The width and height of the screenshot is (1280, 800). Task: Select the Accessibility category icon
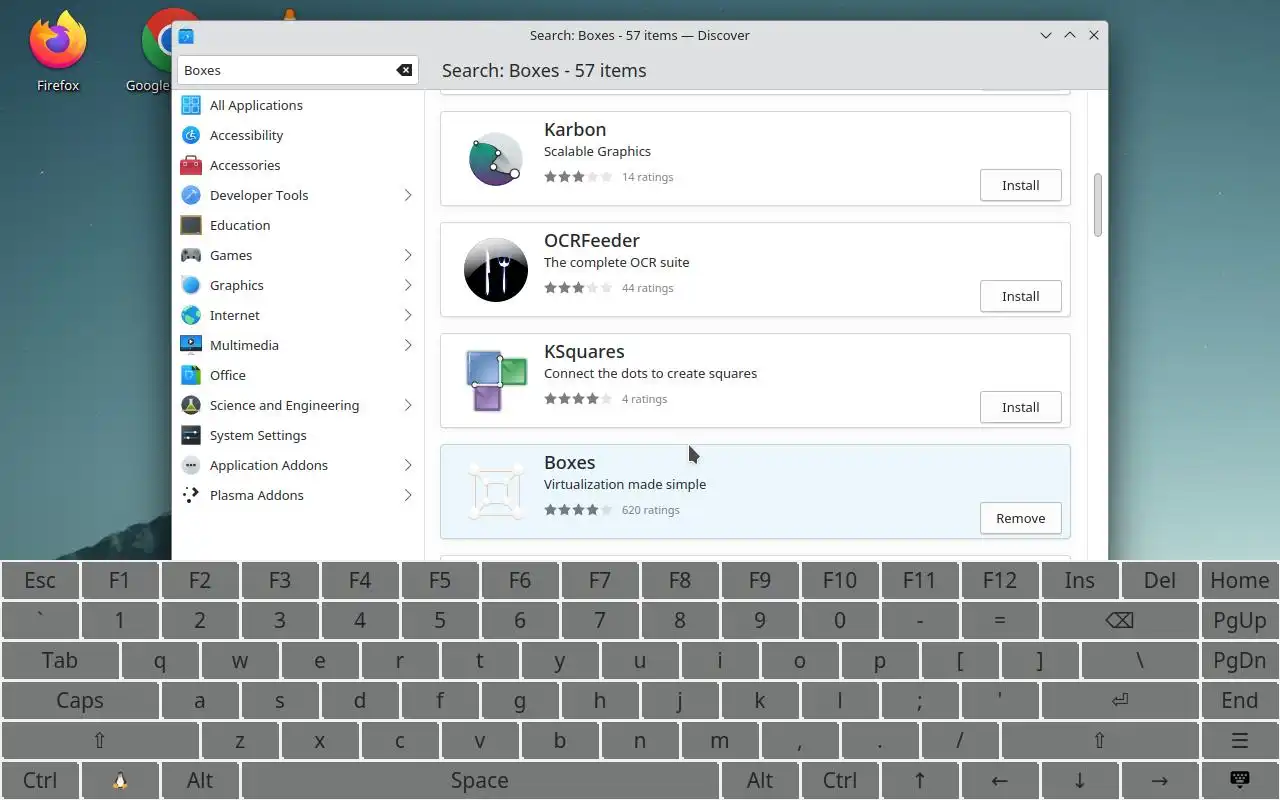tap(191, 135)
